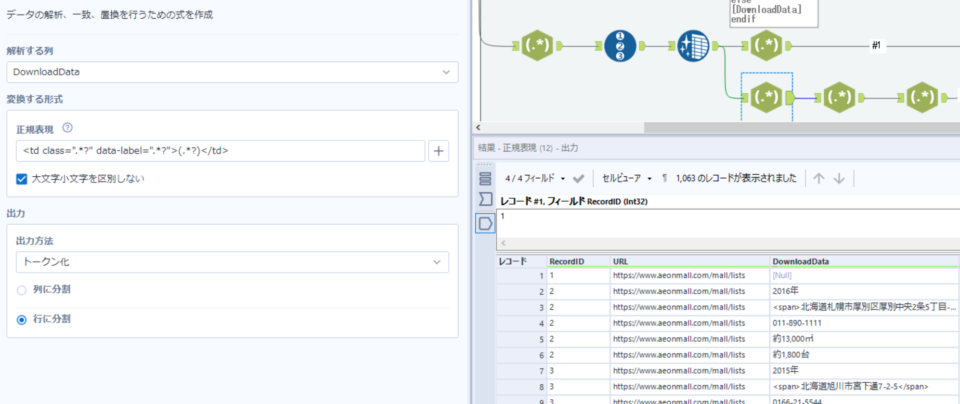This screenshot has height=404, width=960.
Task: Show the metadata view with the sigma icon
Action: pos(485,199)
